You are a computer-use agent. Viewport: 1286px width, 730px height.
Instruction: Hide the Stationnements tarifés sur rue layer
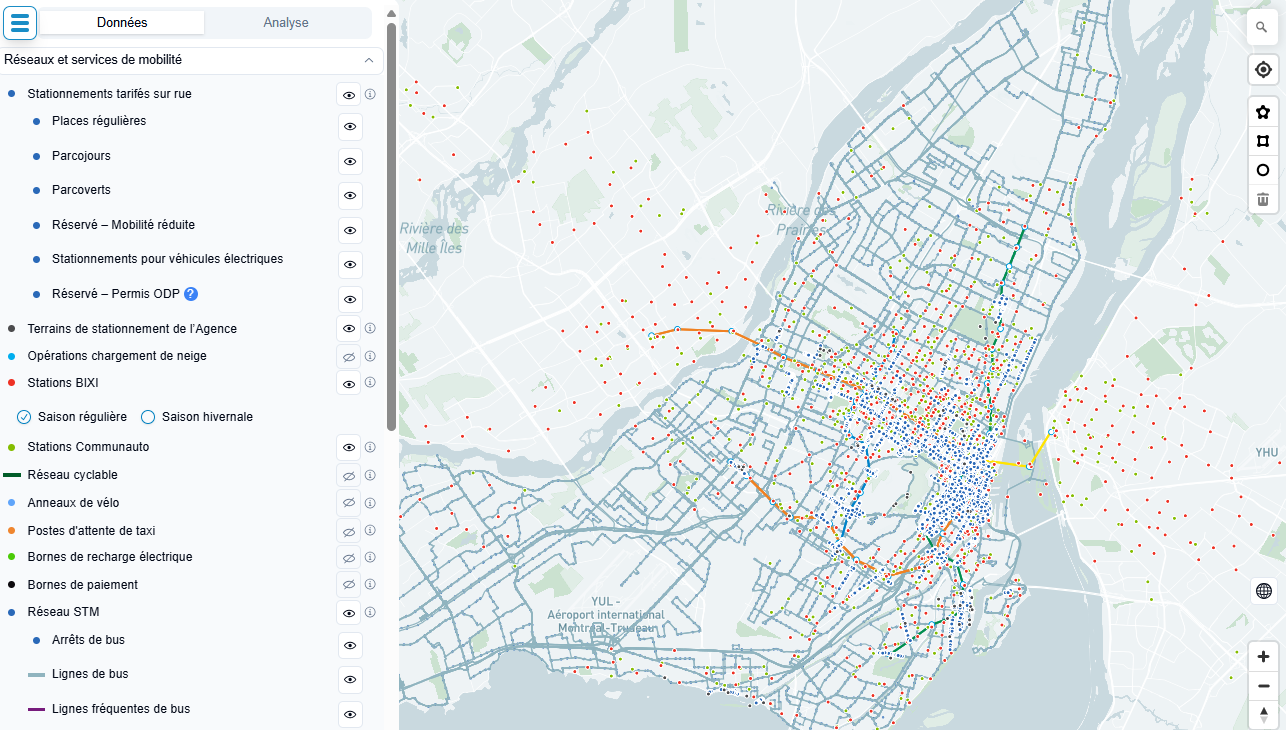tap(349, 95)
